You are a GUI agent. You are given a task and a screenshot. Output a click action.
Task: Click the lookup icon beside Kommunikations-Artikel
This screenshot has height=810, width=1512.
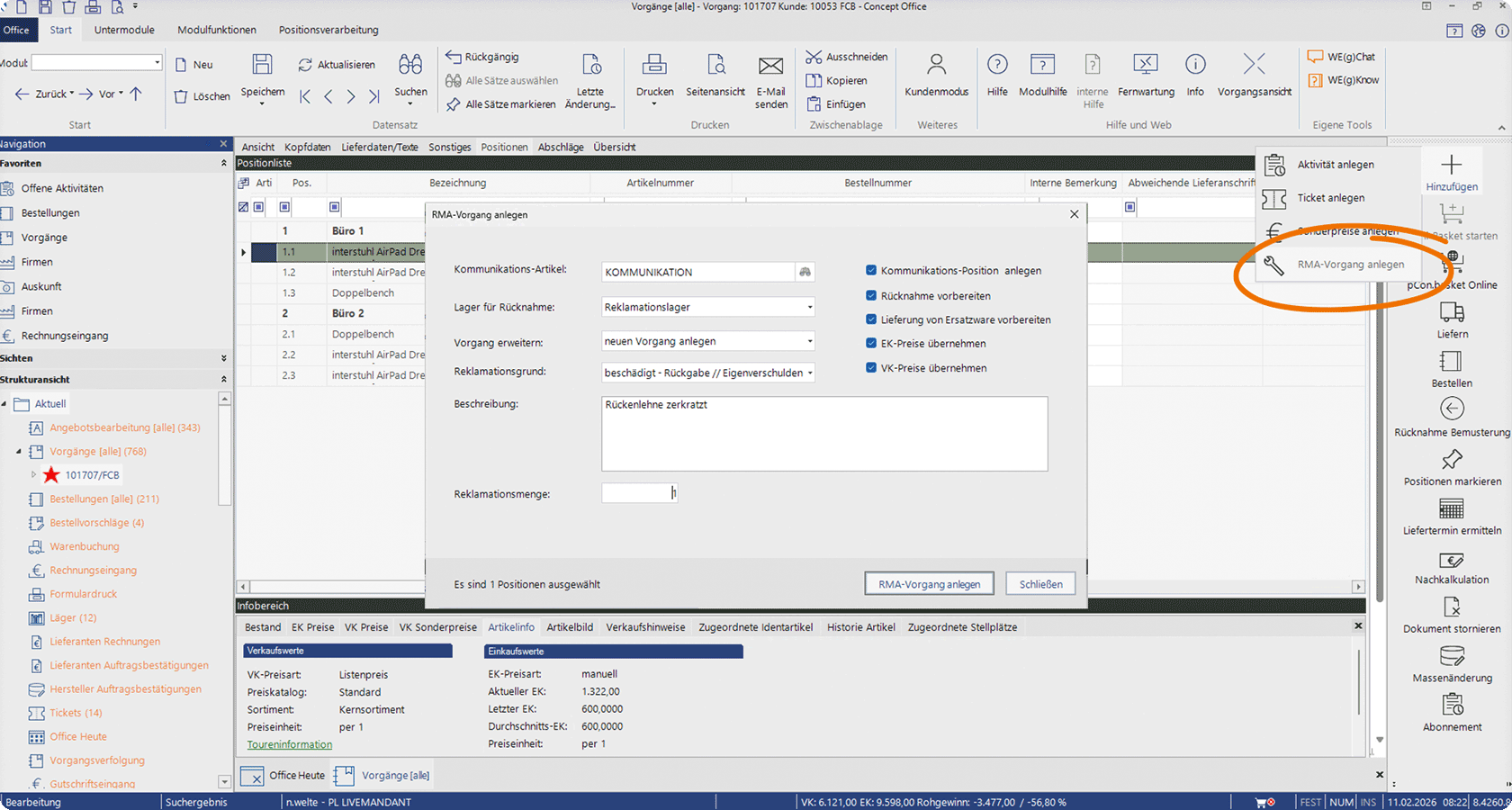point(805,272)
